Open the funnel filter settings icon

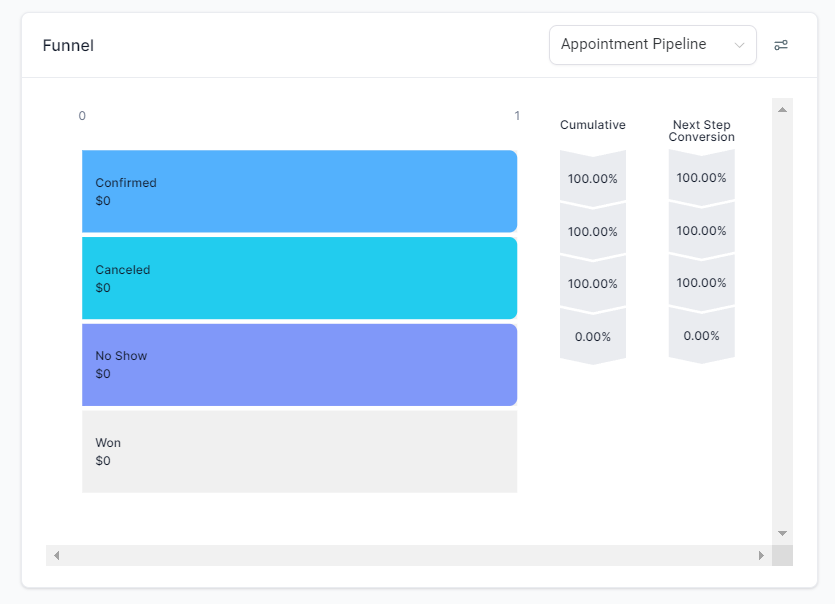point(781,45)
